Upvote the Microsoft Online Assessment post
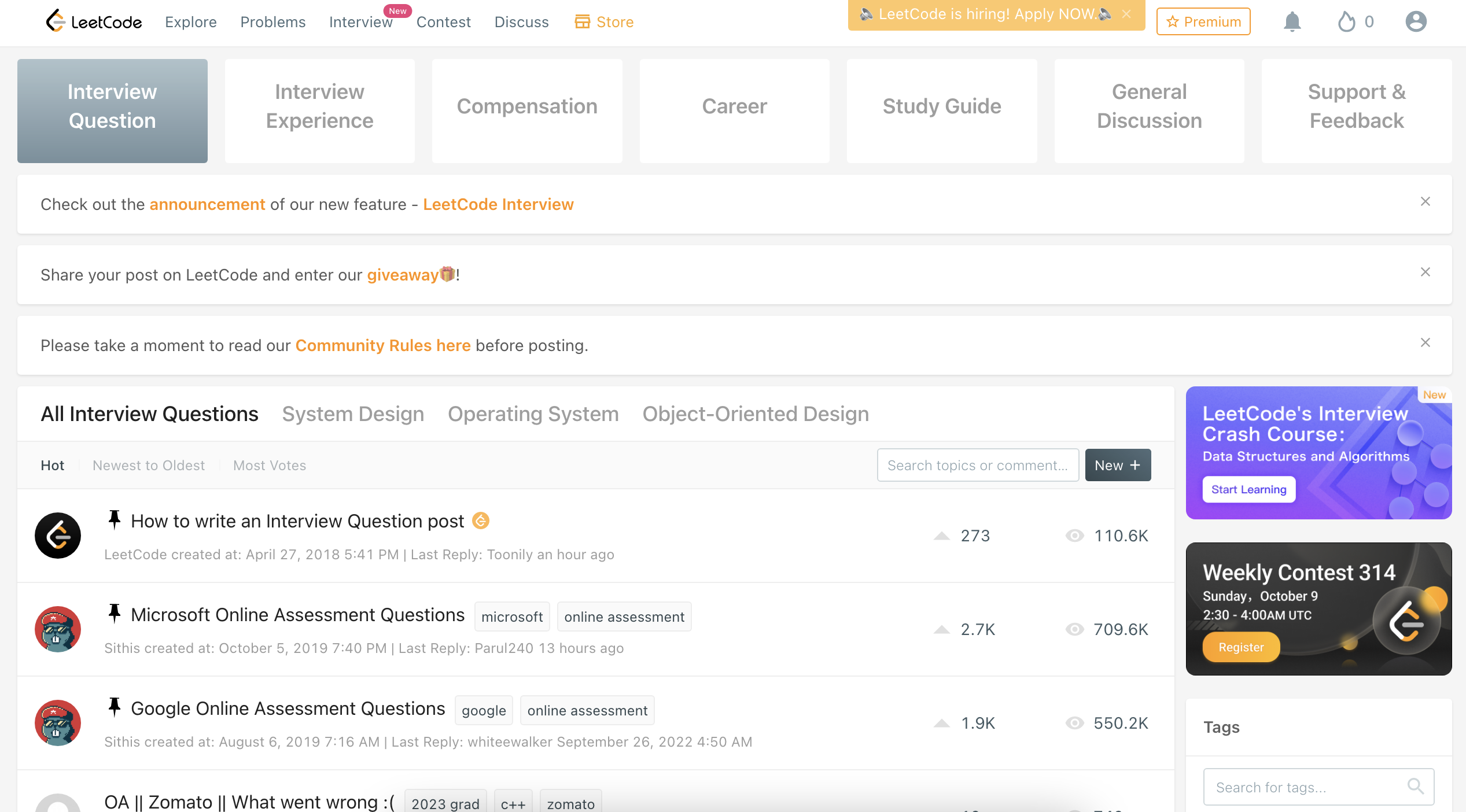The image size is (1466, 812). (x=942, y=629)
